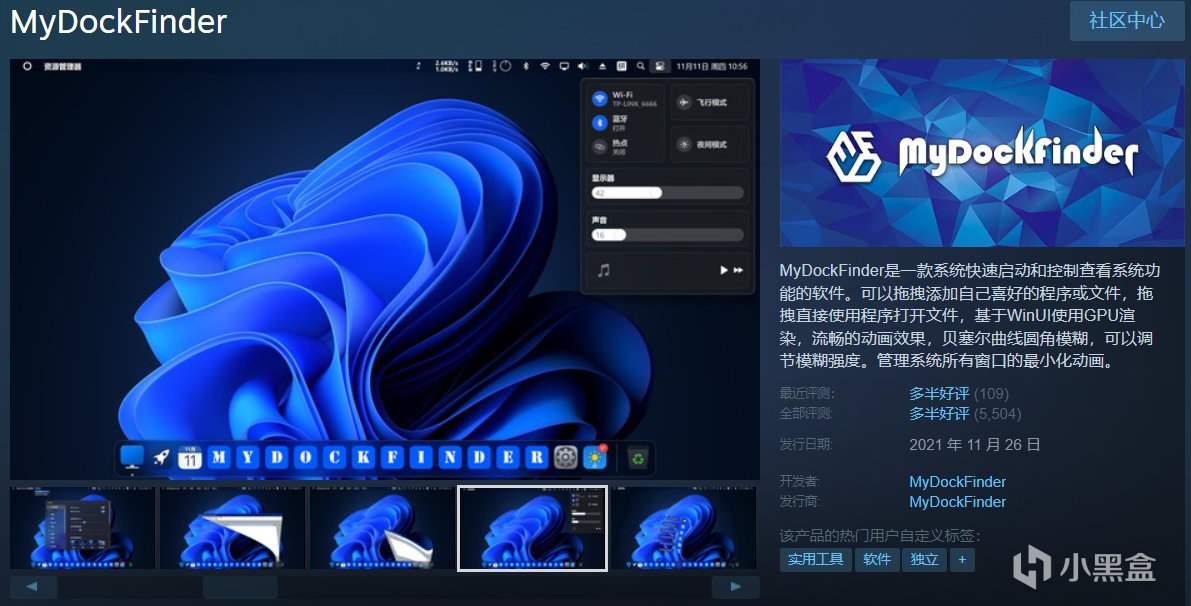The width and height of the screenshot is (1191, 606).
Task: Select thumbnail with small curled window near dock
Action: (382, 528)
